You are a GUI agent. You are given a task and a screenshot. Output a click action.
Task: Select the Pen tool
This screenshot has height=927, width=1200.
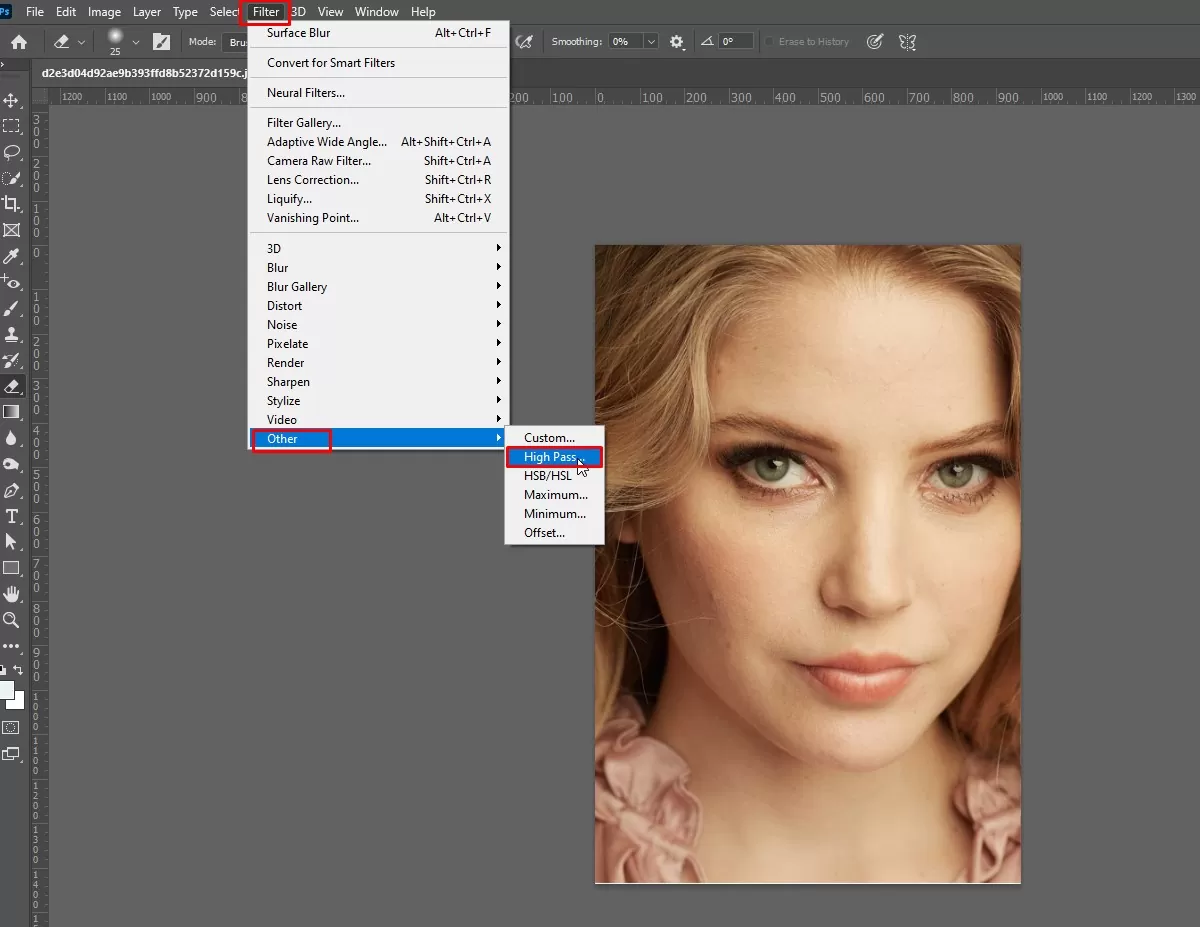(x=12, y=490)
